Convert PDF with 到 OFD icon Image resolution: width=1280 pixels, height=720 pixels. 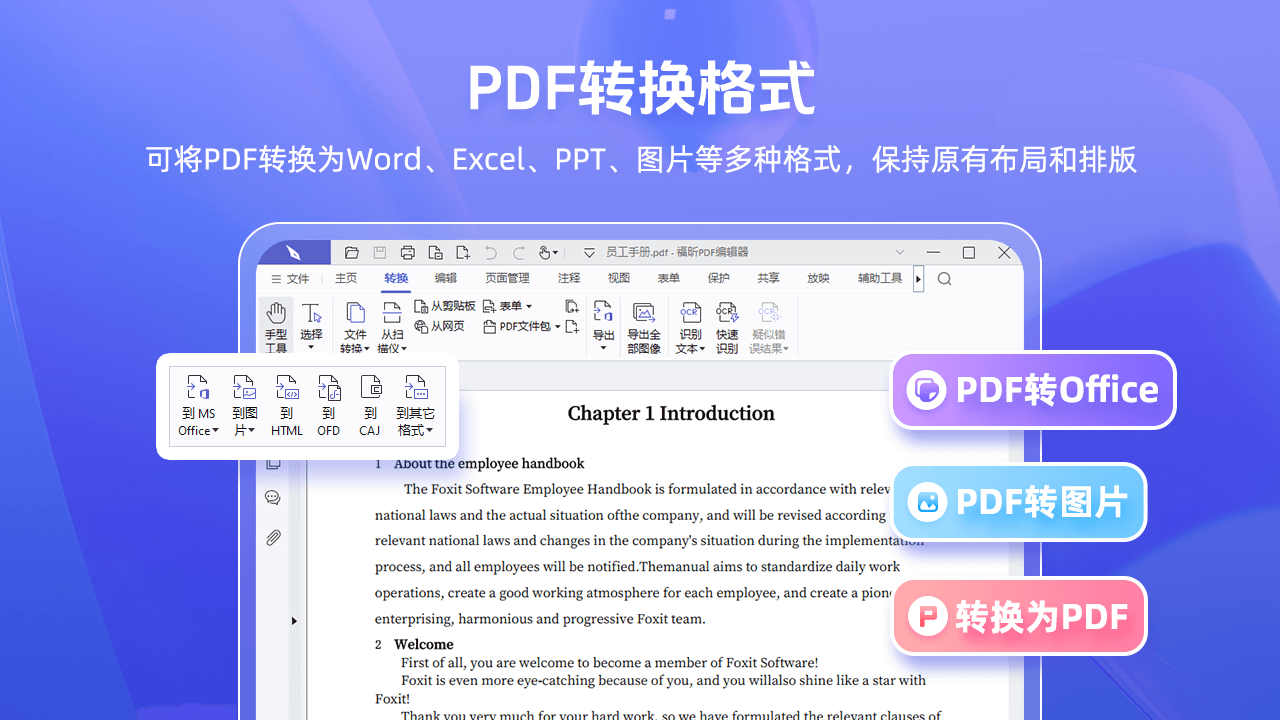click(329, 388)
